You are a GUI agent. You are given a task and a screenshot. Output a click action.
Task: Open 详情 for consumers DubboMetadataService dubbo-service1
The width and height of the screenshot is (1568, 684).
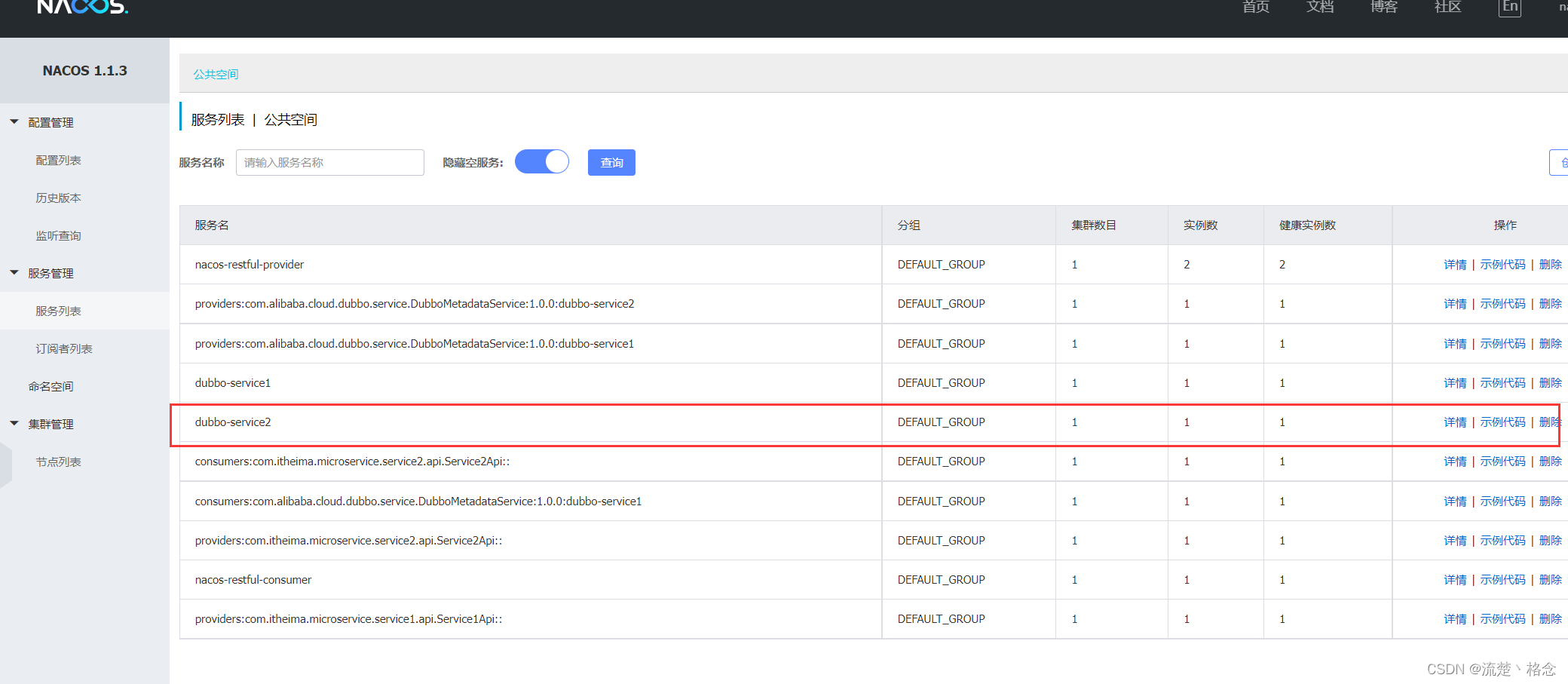click(1455, 501)
